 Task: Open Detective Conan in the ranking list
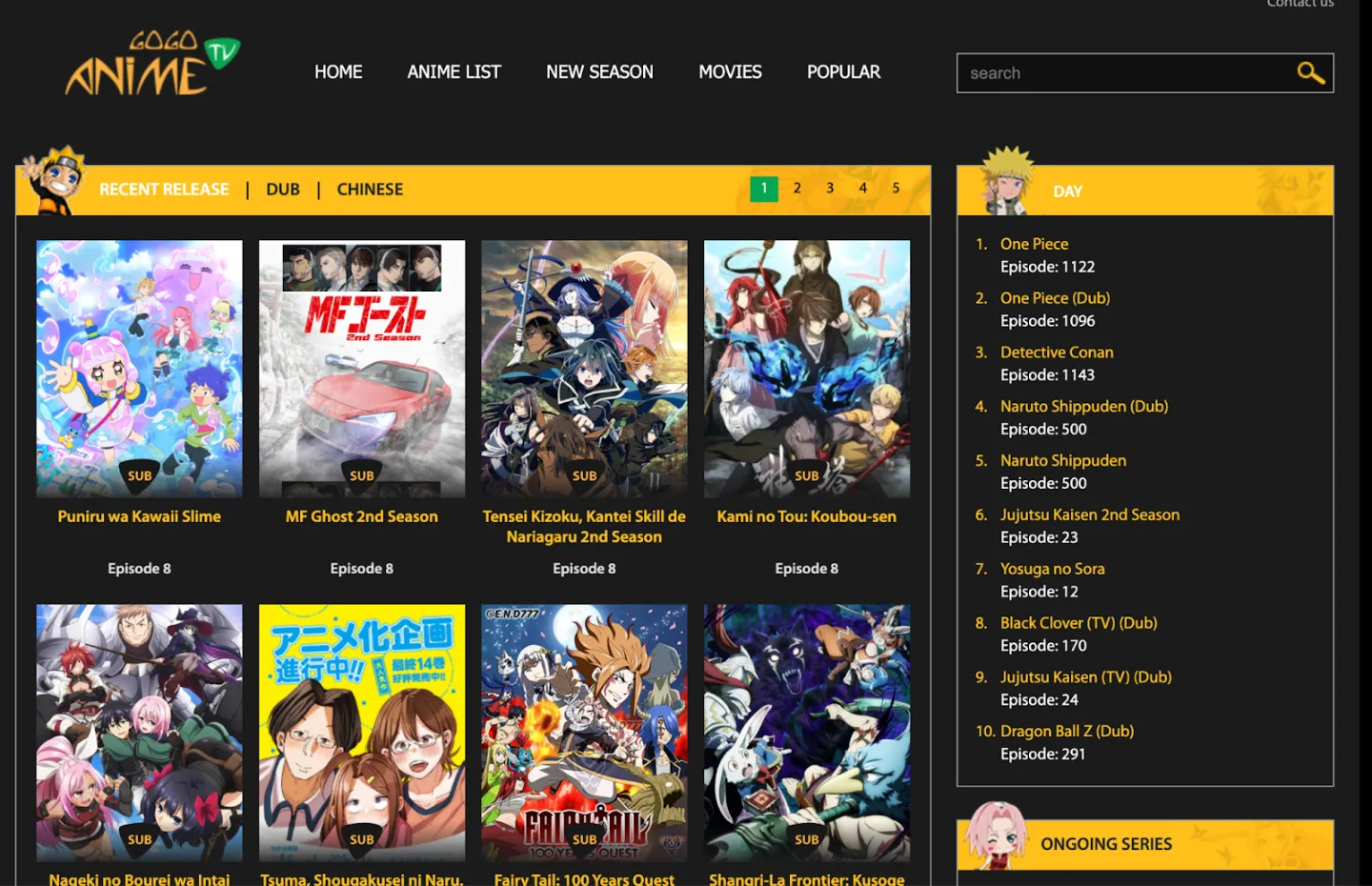click(x=1057, y=352)
